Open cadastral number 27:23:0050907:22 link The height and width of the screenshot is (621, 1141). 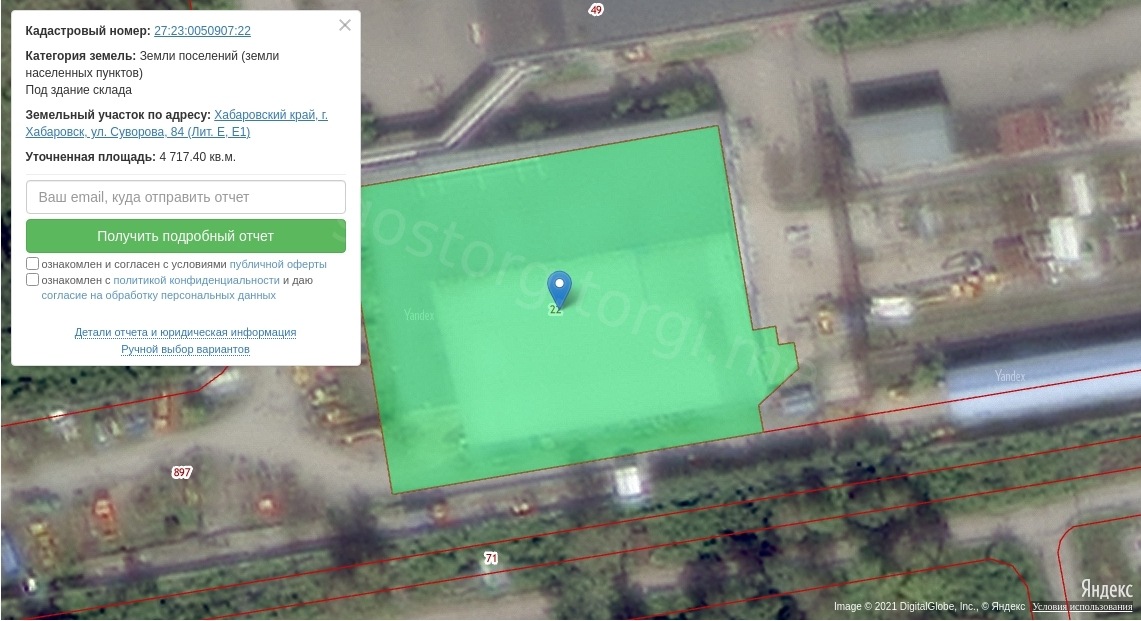202,31
